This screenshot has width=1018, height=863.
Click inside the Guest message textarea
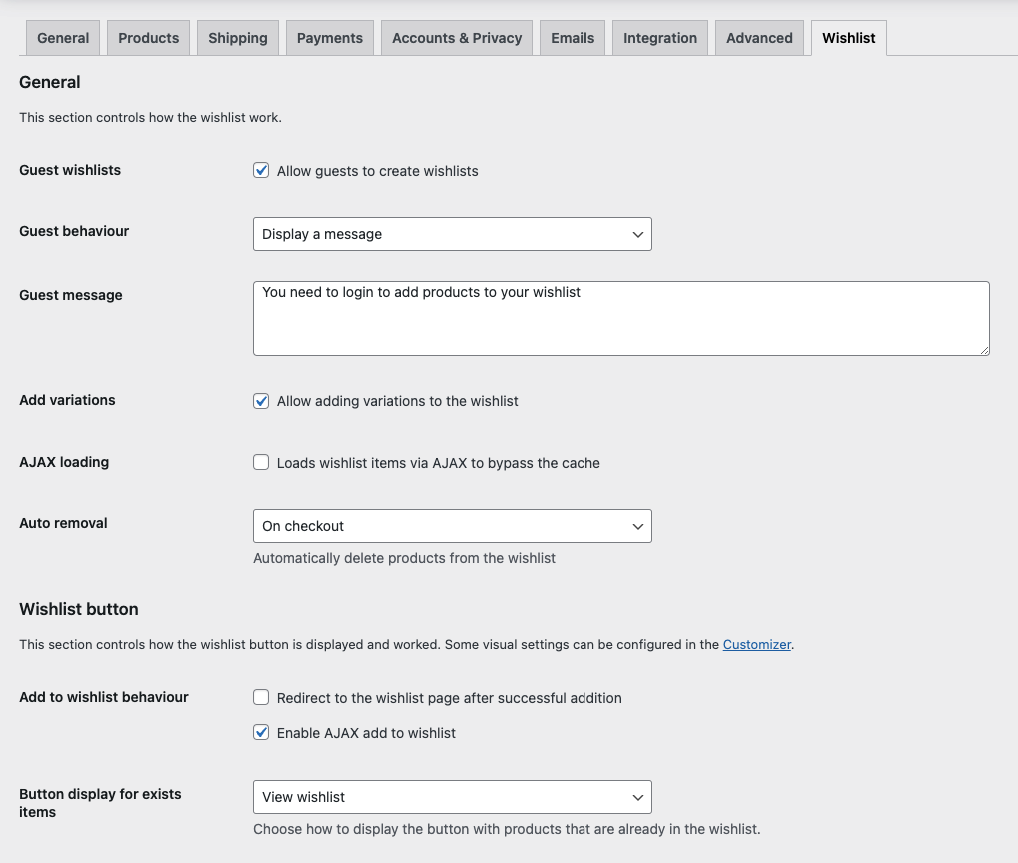(620, 320)
